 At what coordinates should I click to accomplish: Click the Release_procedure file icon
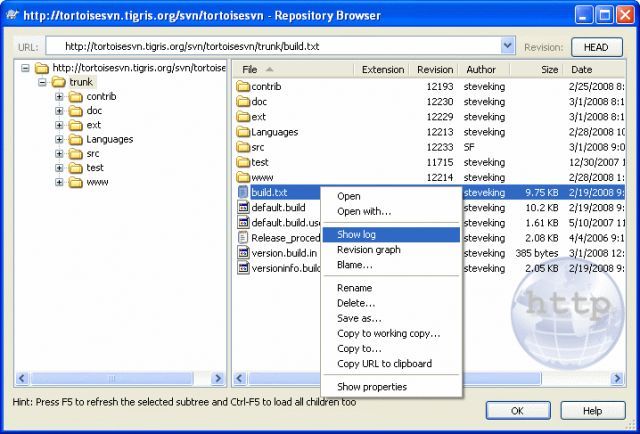pos(243,238)
